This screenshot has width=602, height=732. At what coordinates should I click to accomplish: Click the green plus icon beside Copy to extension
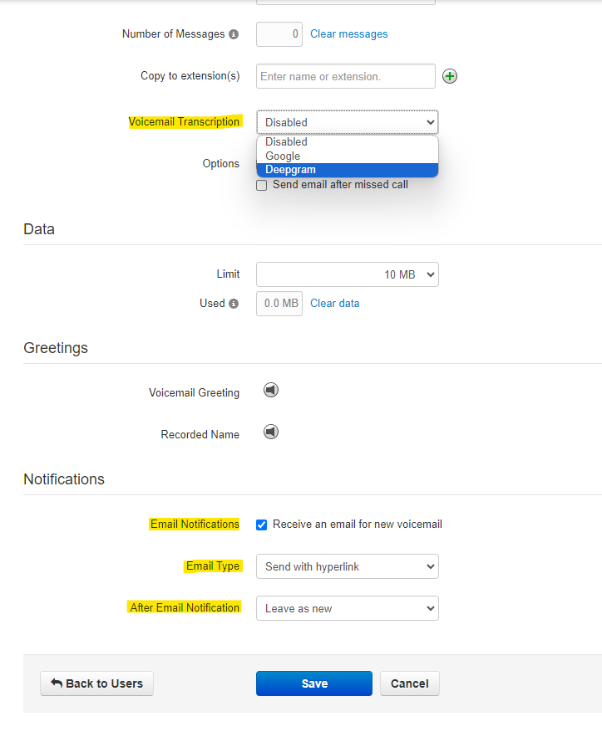point(449,76)
